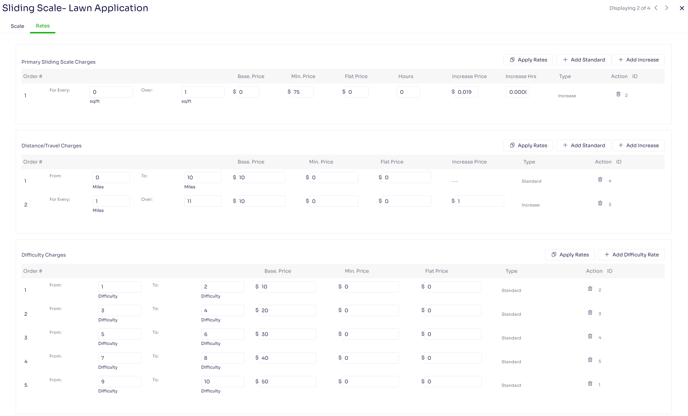Apply Rates for Difficulty Charges
Screen dimensions: 688x416
(570, 255)
